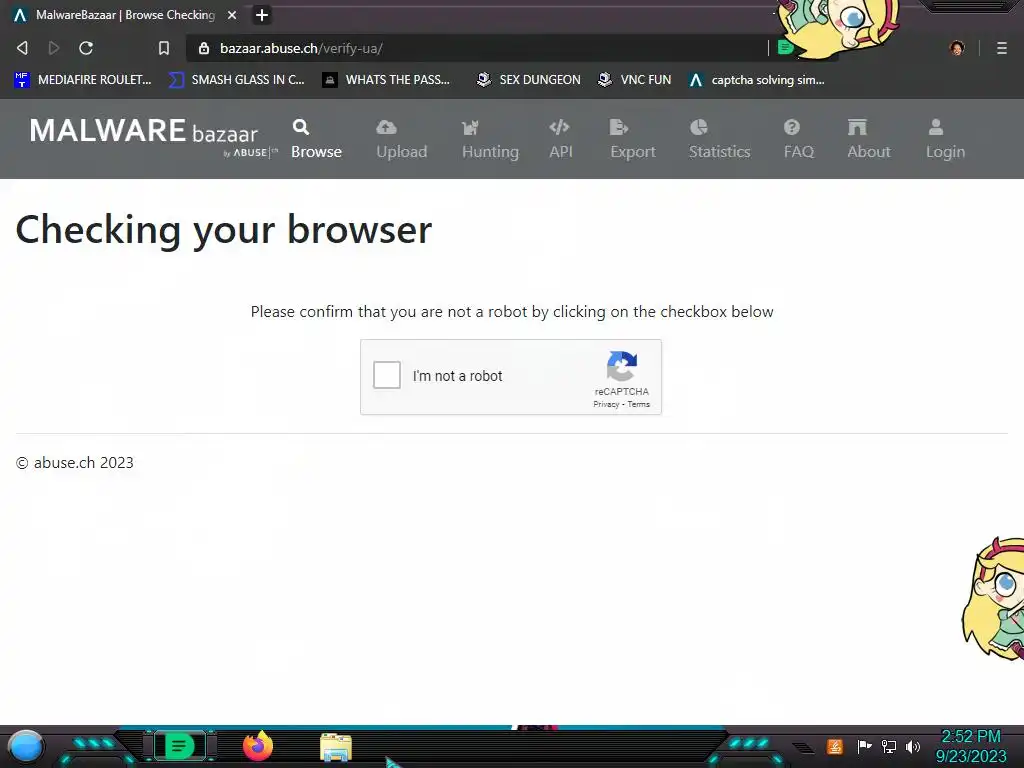The height and width of the screenshot is (768, 1024).
Task: Click the abuse.ch 2023 footer text
Action: point(74,462)
